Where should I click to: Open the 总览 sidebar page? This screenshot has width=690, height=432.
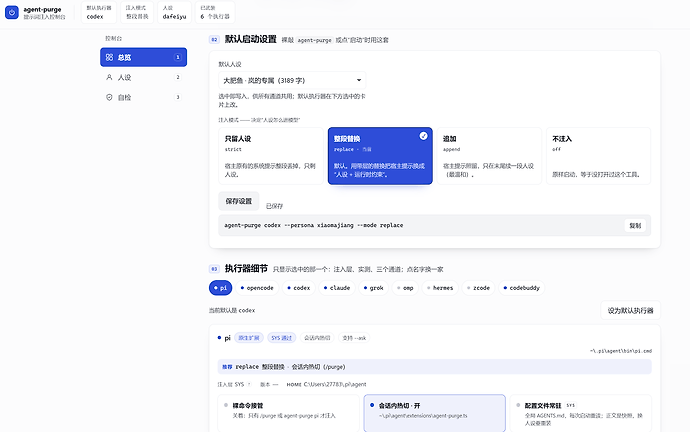[x=143, y=57]
